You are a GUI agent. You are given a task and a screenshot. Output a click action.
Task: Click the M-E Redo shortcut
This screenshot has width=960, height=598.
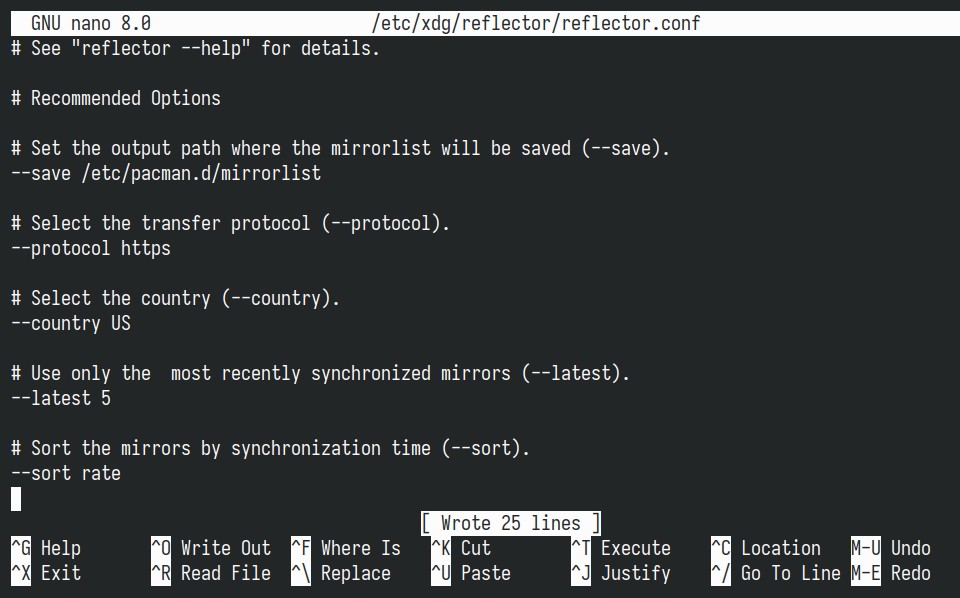(891, 573)
